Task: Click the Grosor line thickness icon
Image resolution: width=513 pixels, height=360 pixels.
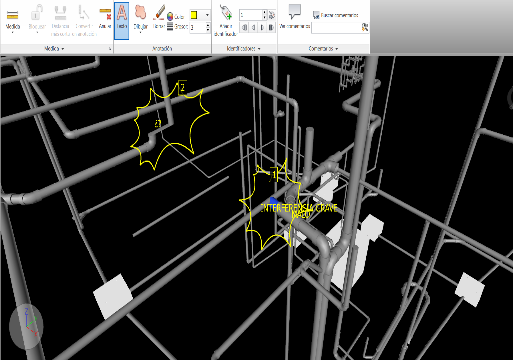Action: coord(170,26)
